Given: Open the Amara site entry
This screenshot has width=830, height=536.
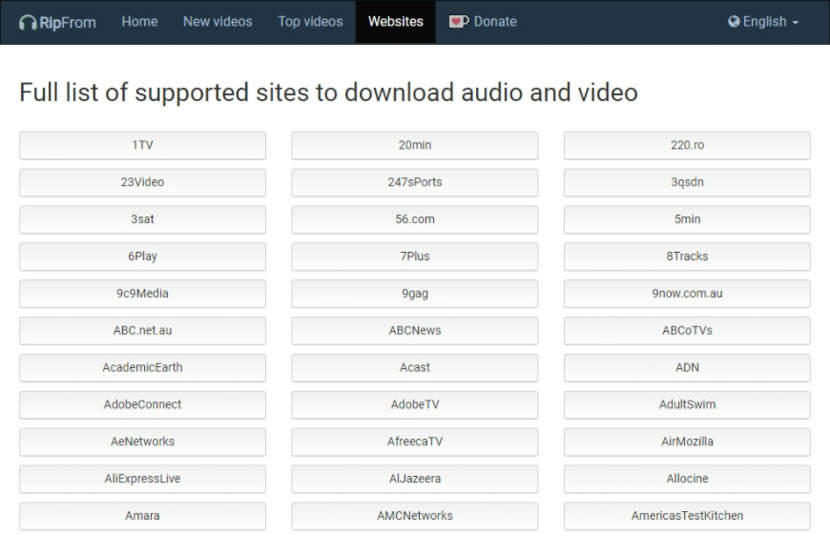Looking at the screenshot, I should pyautogui.click(x=142, y=516).
